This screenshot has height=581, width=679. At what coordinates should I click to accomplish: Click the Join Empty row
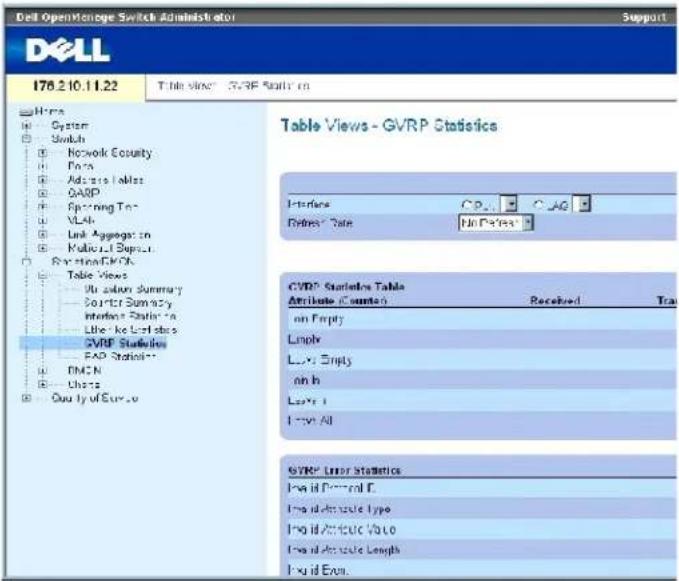[x=478, y=319]
